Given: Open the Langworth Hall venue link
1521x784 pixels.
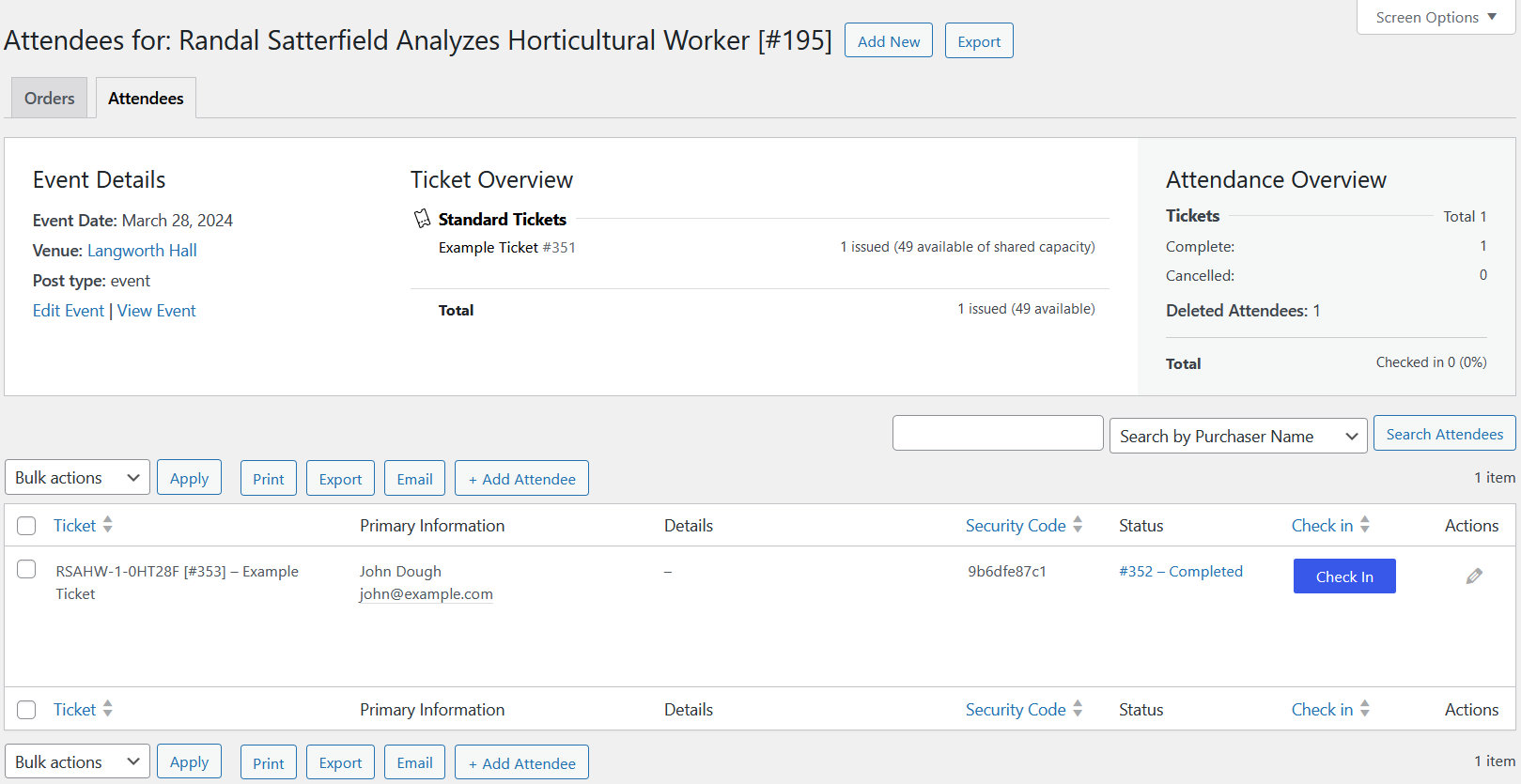Looking at the screenshot, I should coord(142,251).
